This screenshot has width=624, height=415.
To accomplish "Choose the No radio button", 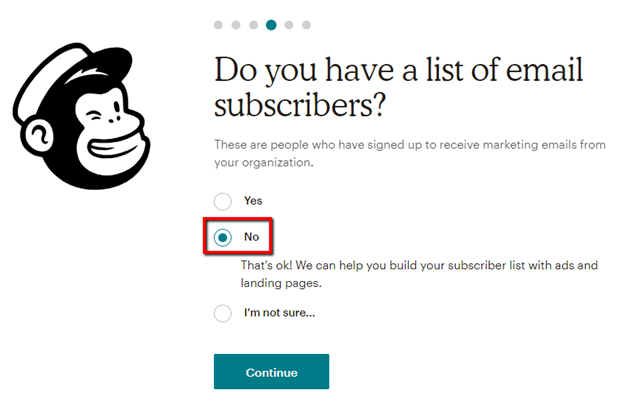I will [223, 237].
